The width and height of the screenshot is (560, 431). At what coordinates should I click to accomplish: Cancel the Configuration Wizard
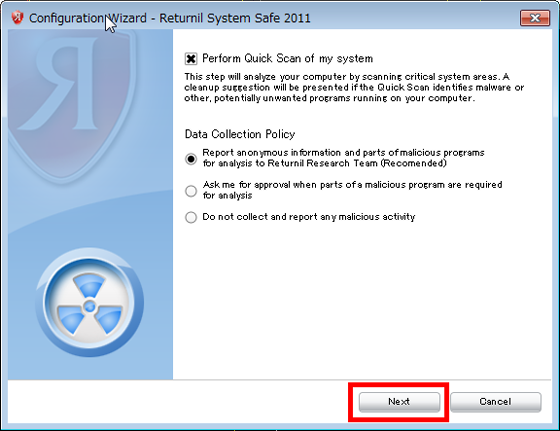pyautogui.click(x=495, y=402)
